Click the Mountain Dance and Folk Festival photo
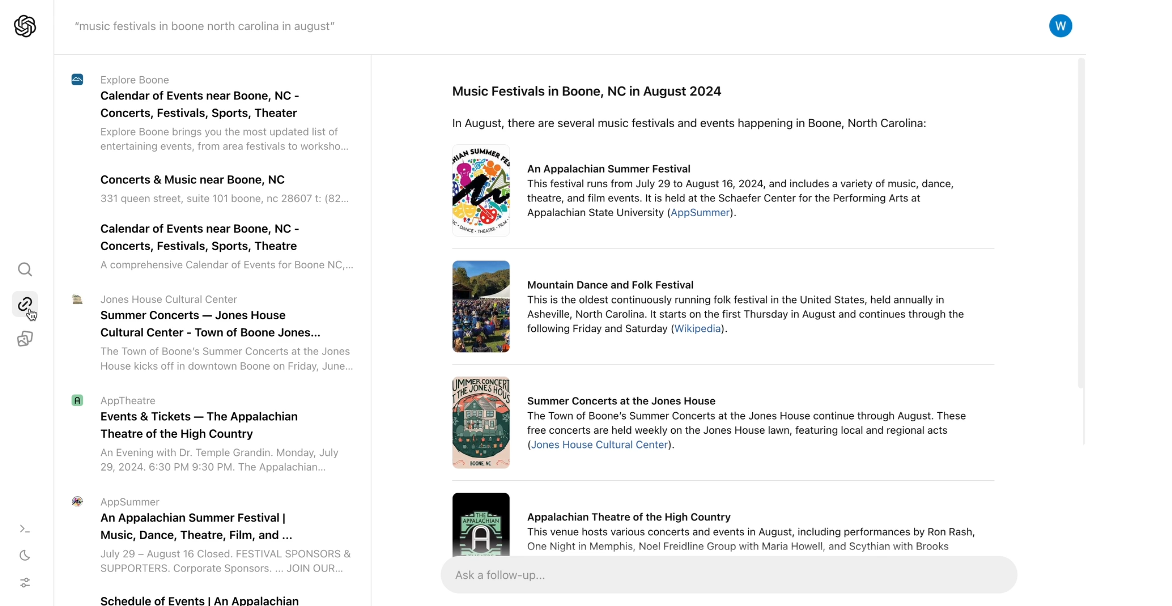The height and width of the screenshot is (606, 1172). pos(481,307)
